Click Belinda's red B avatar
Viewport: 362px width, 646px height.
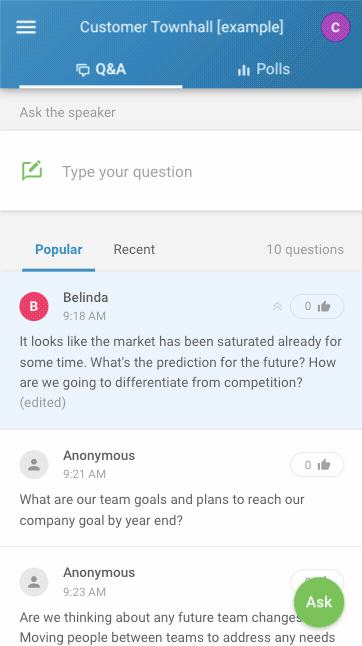point(34,307)
